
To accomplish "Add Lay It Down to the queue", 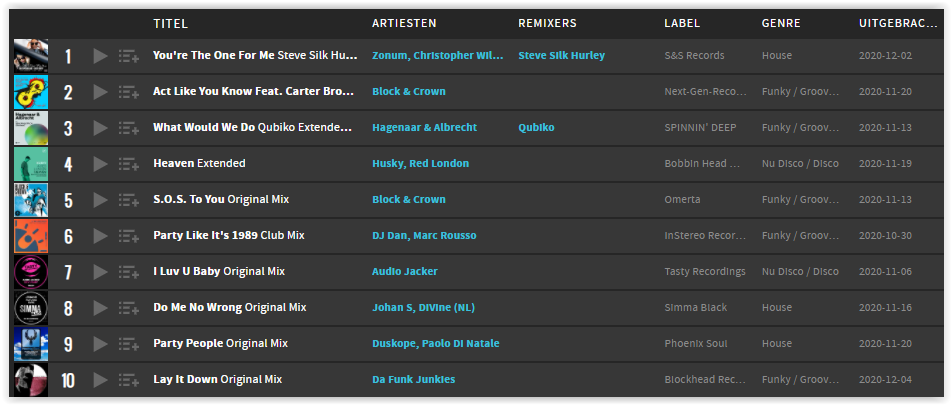I will click(x=129, y=380).
